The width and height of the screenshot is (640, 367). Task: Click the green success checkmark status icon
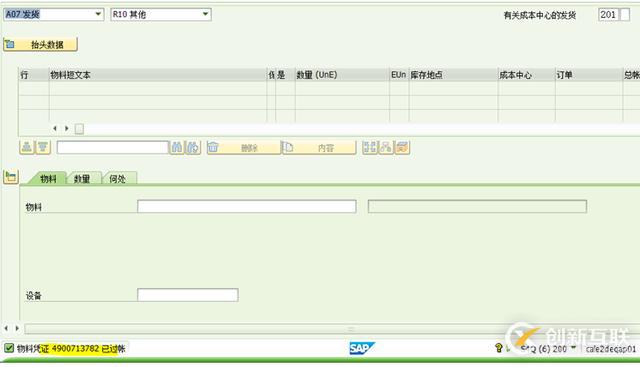(x=9, y=348)
